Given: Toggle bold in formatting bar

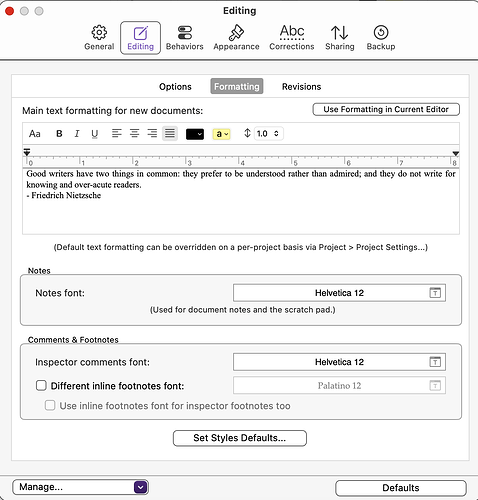Looking at the screenshot, I should click(x=59, y=134).
